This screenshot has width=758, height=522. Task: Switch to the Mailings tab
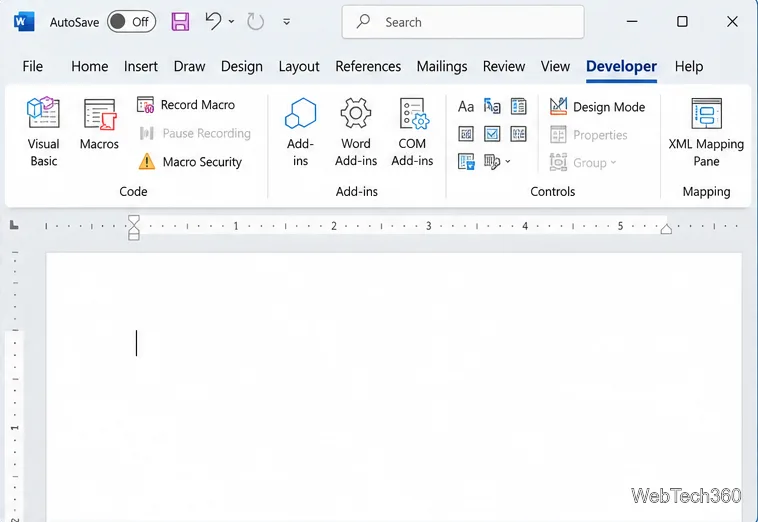[442, 66]
